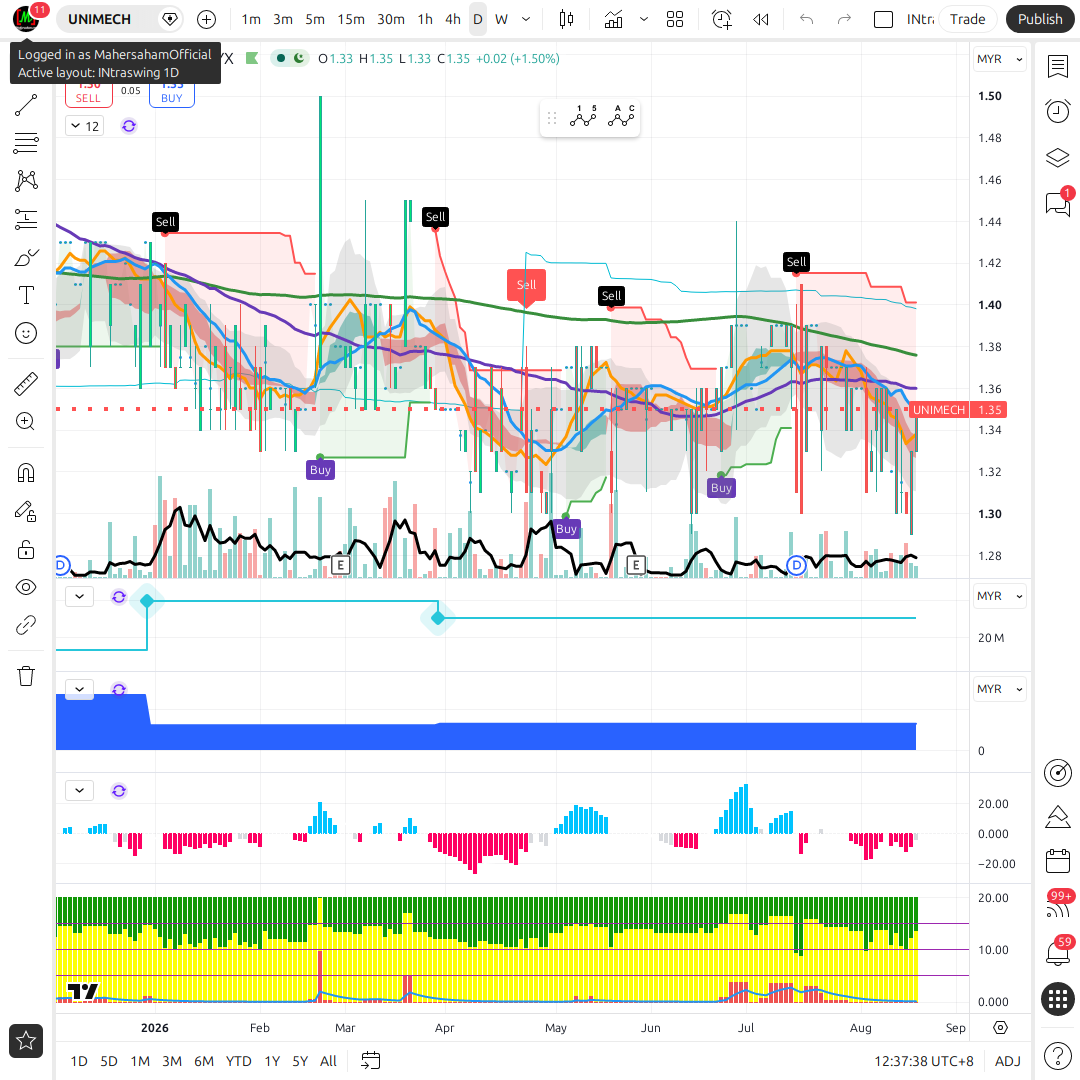Screen dimensions: 1080x1080
Task: Open the ideas stream target icon
Action: [x=1057, y=772]
